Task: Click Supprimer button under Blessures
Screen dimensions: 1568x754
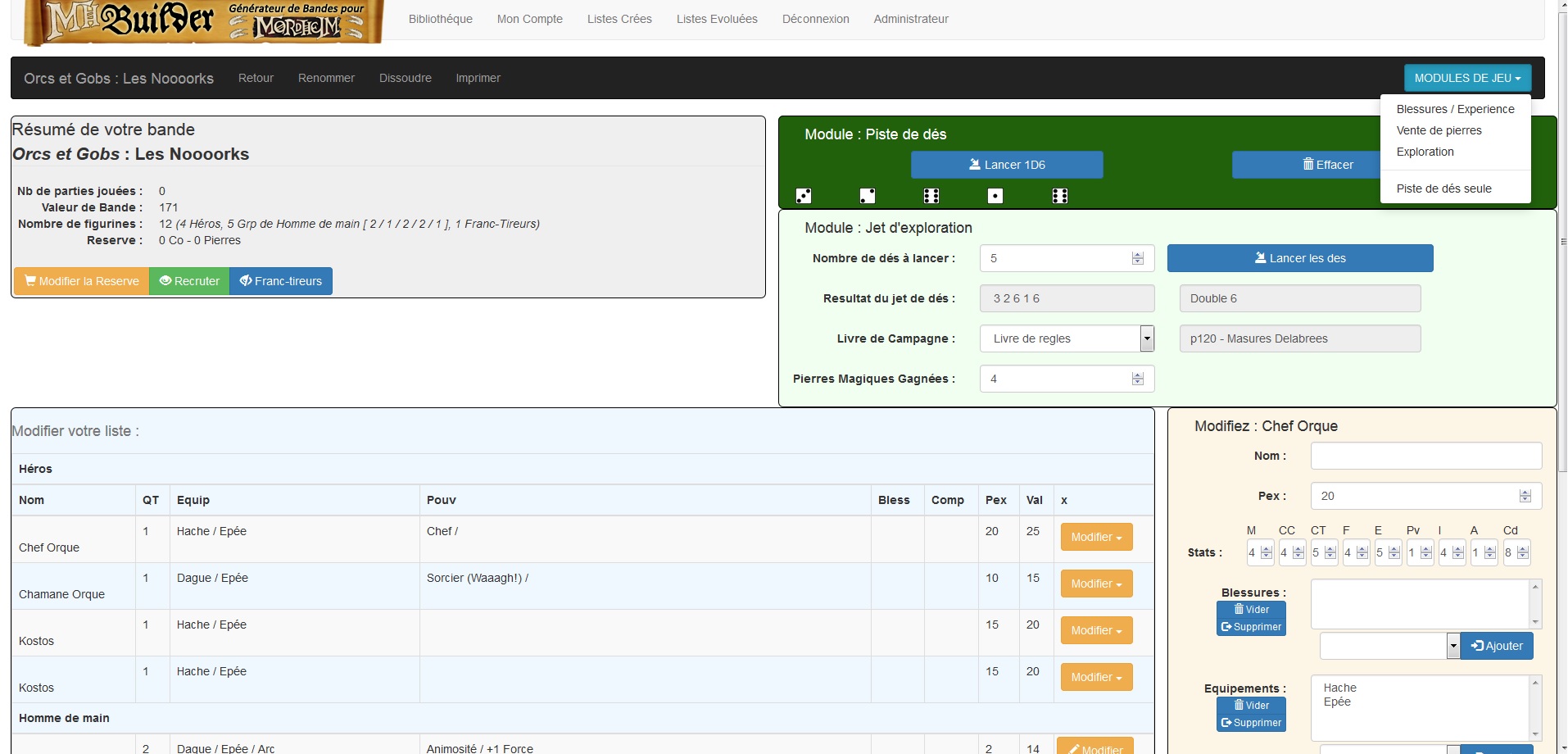Action: click(x=1251, y=627)
